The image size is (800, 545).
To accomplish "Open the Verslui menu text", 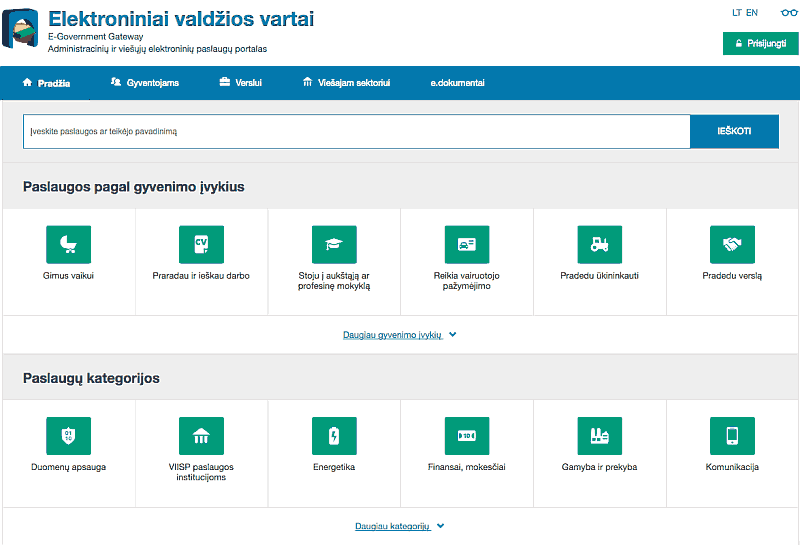I will 248,83.
